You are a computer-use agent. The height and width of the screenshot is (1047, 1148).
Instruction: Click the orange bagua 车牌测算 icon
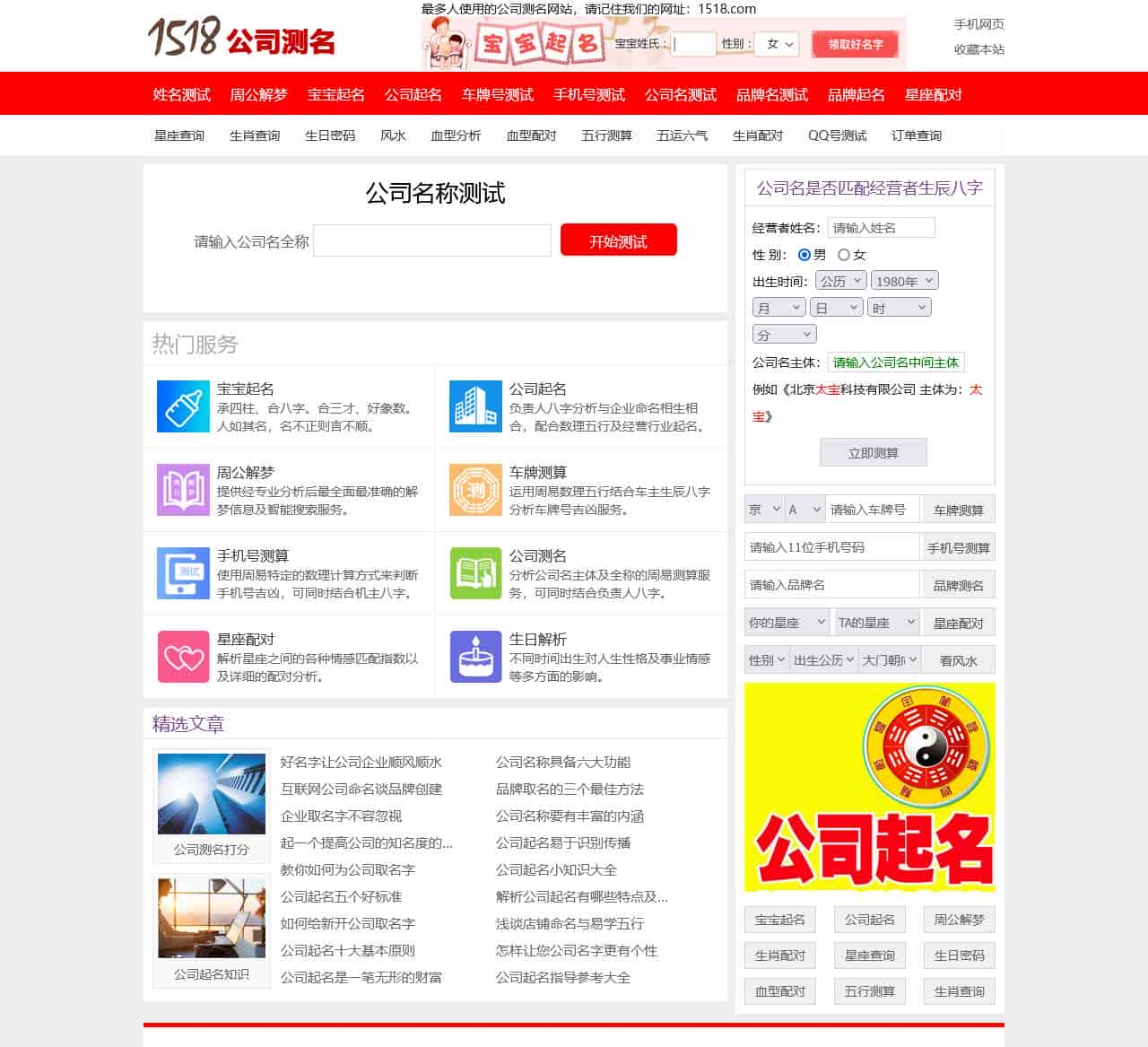click(475, 490)
